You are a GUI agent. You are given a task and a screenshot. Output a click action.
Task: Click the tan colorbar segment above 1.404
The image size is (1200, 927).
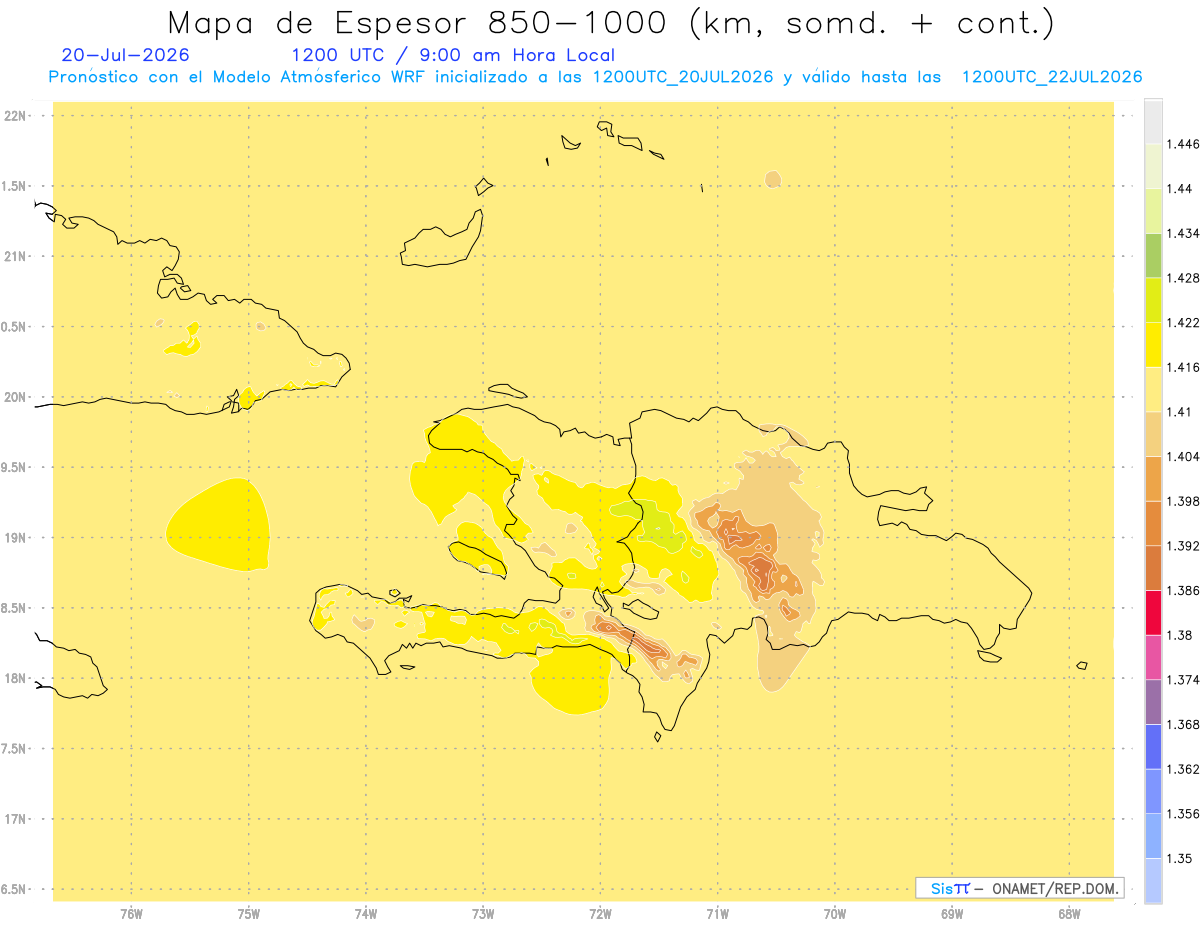tap(1153, 434)
